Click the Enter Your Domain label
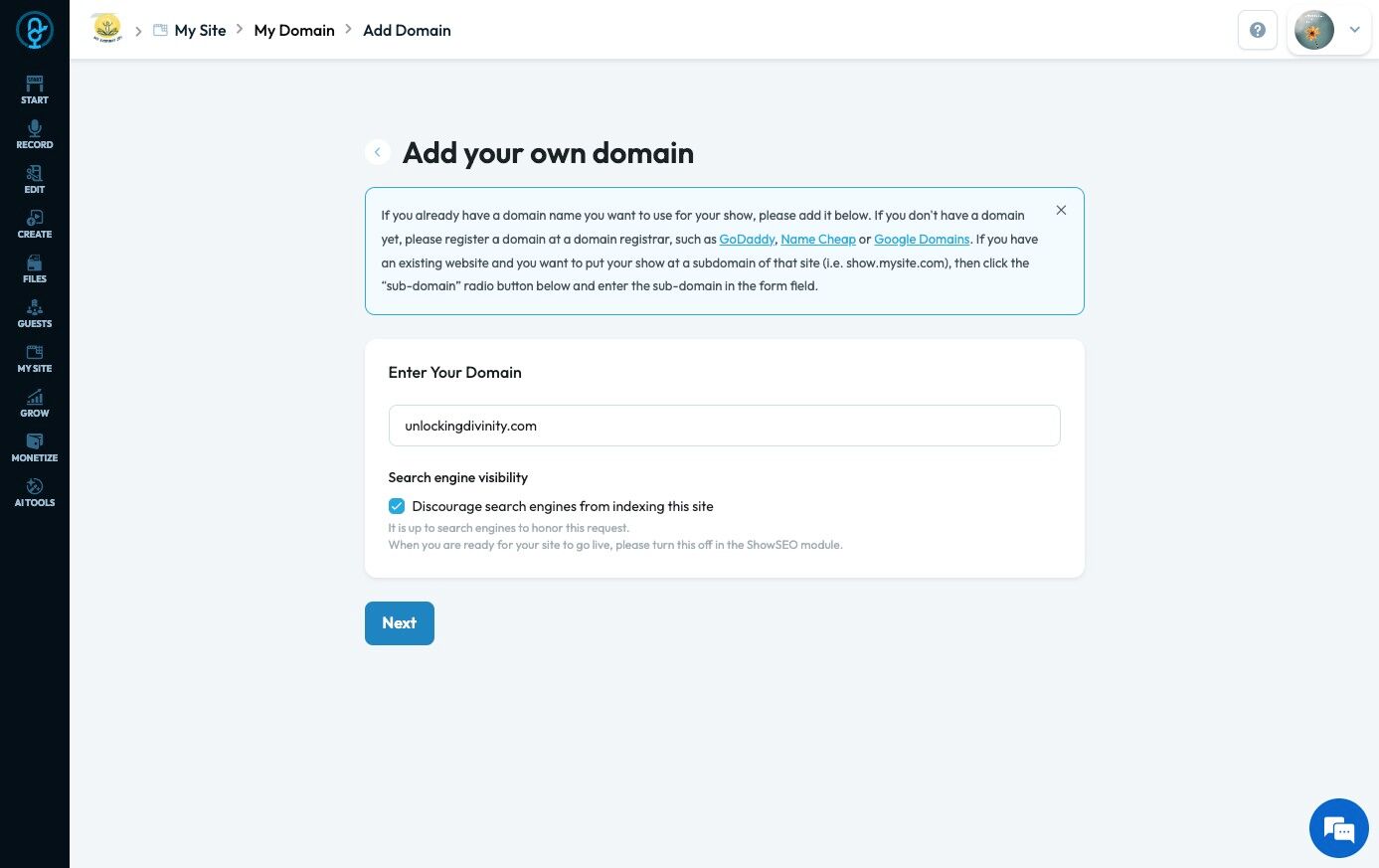This screenshot has width=1379, height=868. coord(454,373)
